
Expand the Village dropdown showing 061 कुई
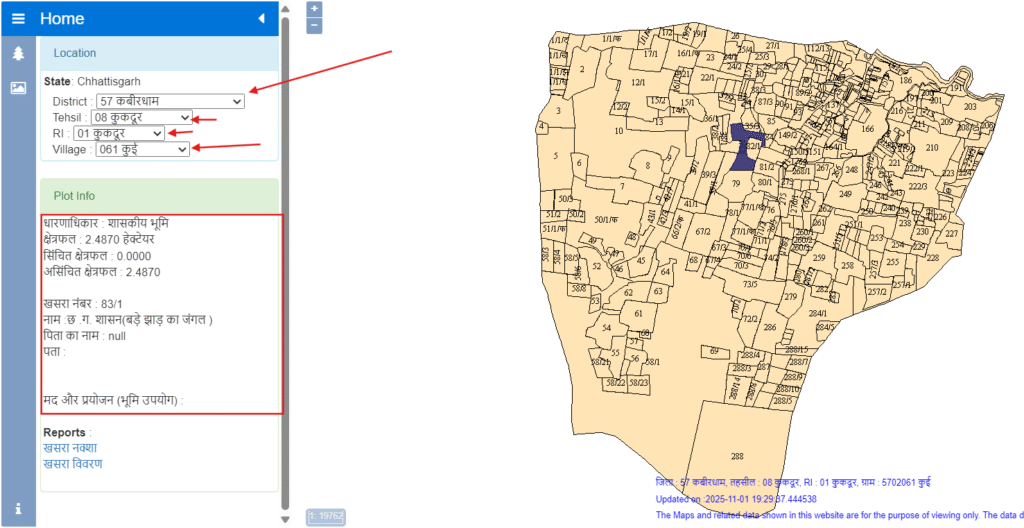pos(142,149)
